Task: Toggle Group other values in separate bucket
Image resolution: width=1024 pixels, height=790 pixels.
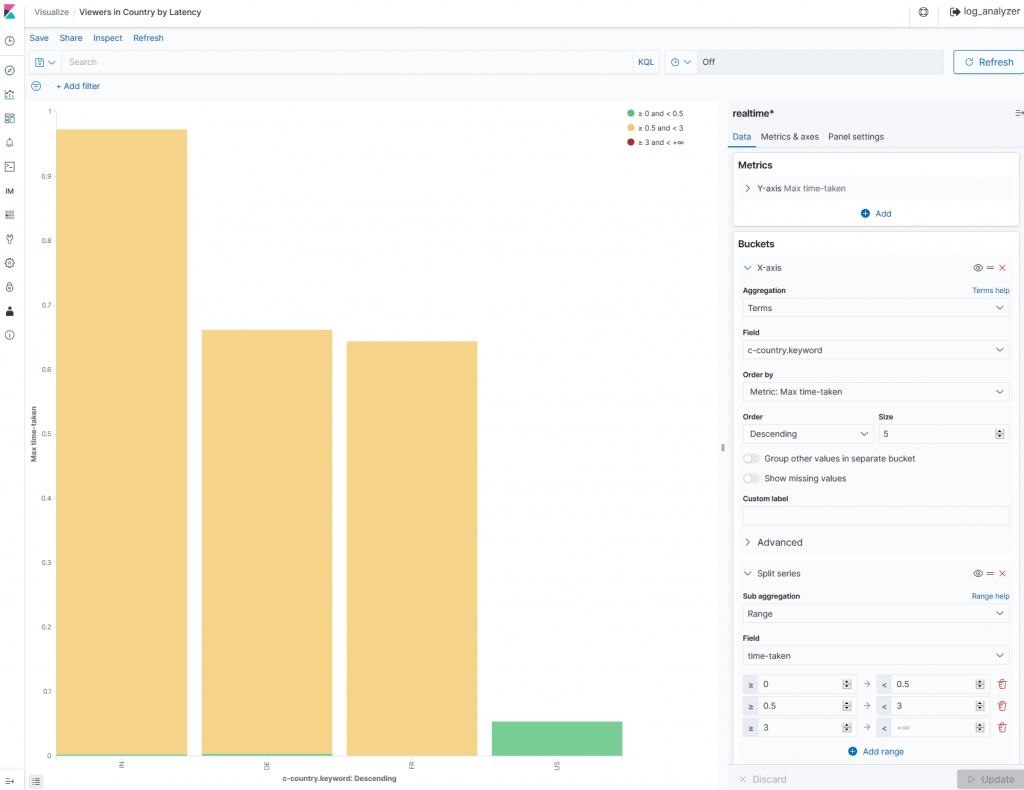Action: click(751, 458)
